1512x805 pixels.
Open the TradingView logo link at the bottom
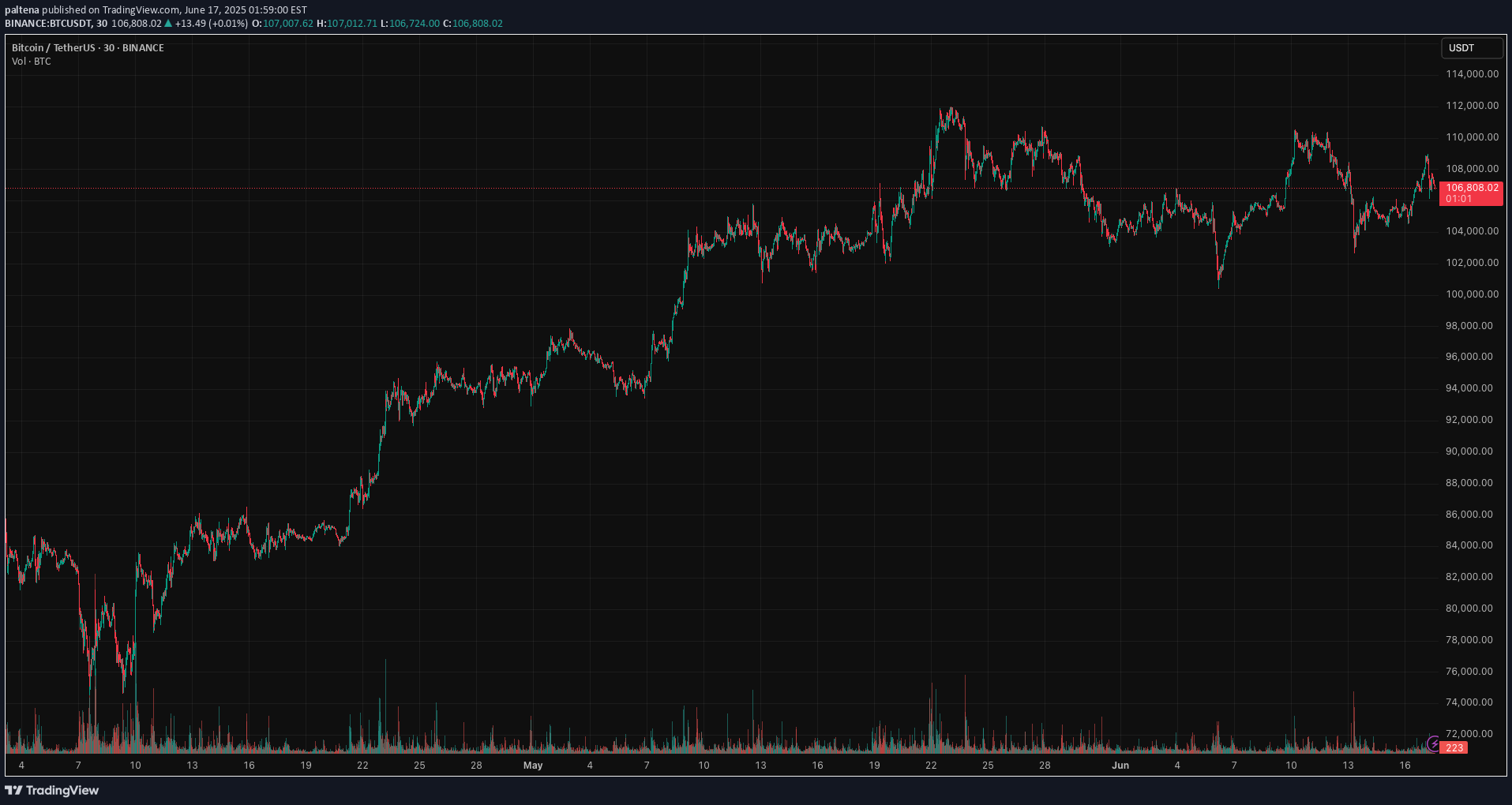52,790
